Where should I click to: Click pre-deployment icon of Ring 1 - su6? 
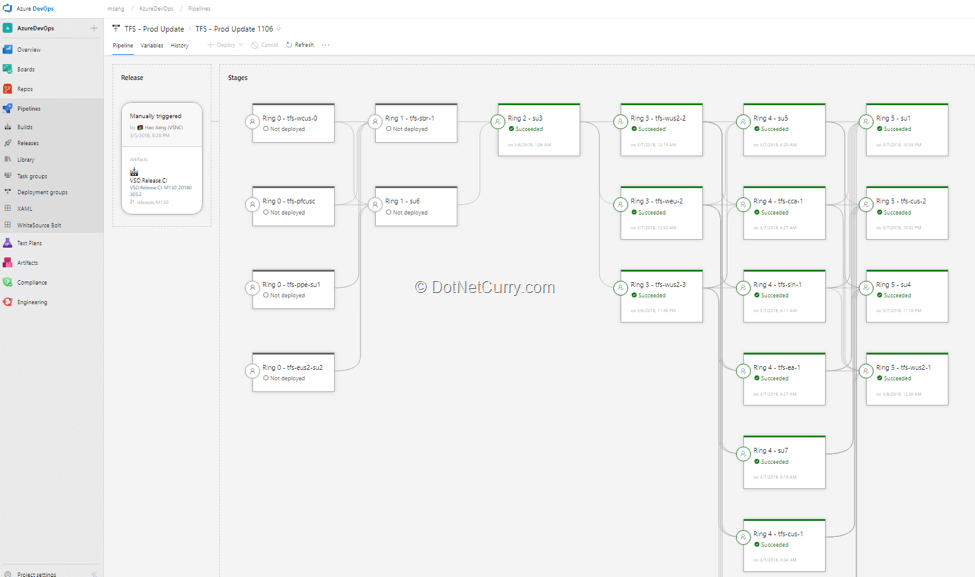pyautogui.click(x=375, y=205)
